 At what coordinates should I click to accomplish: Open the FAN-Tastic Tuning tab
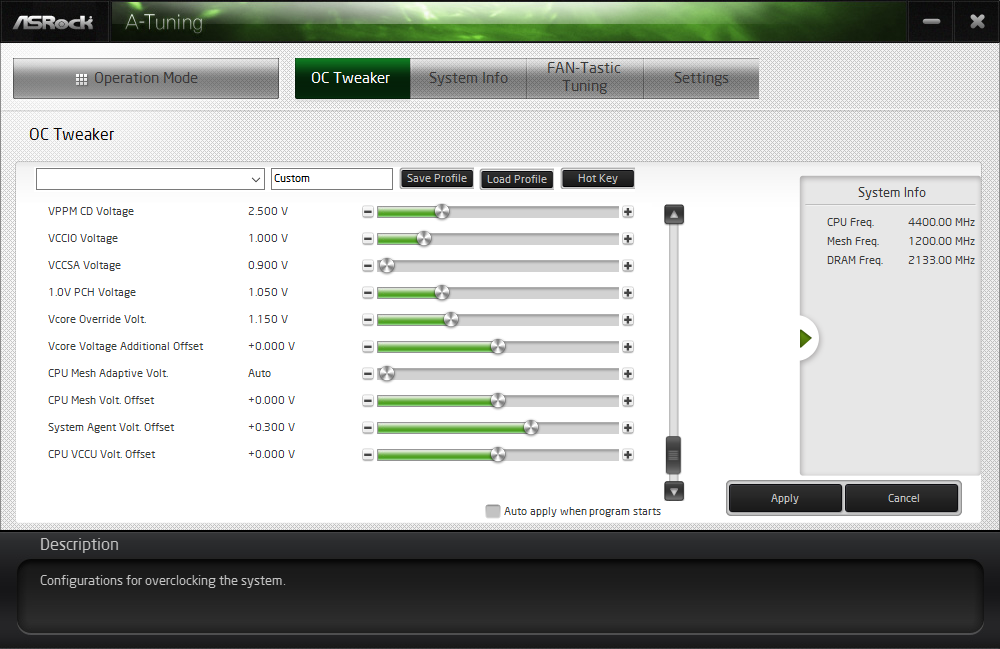[585, 77]
